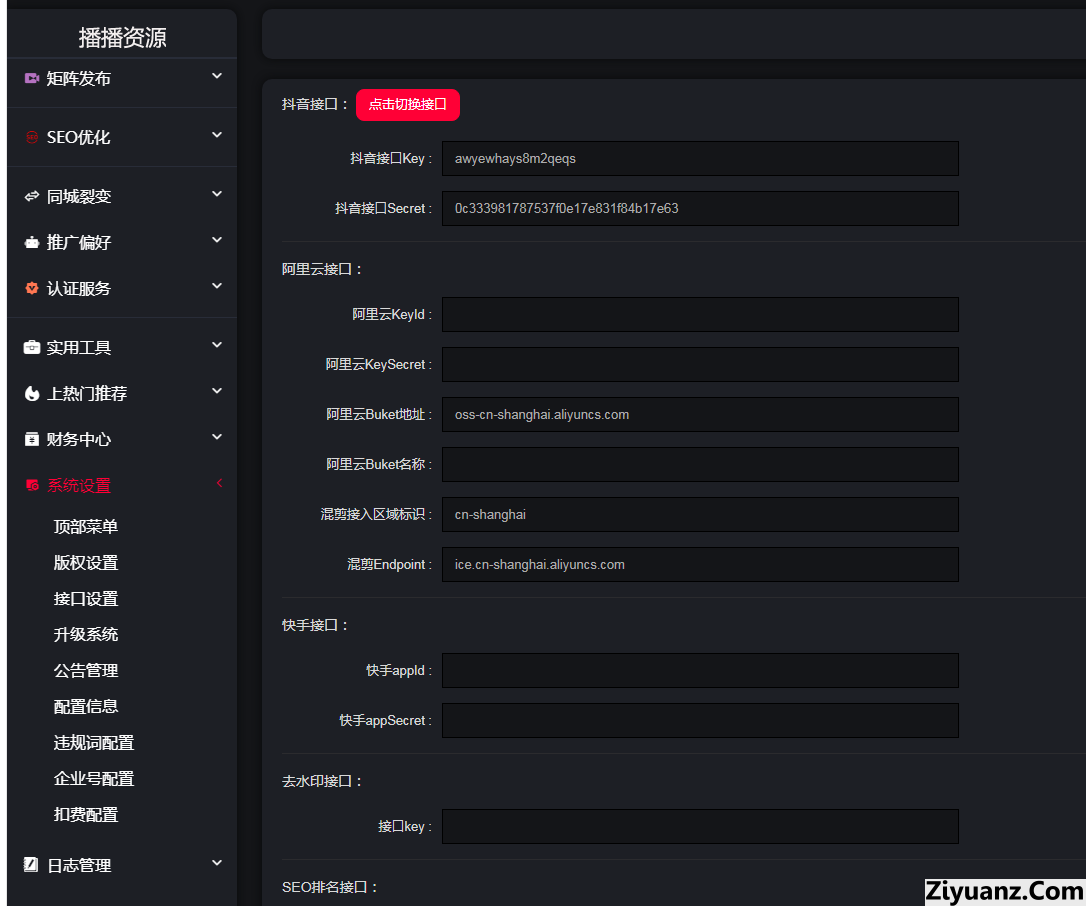
Task: Click the arrows icon beside 同城裂变
Action: 31,197
